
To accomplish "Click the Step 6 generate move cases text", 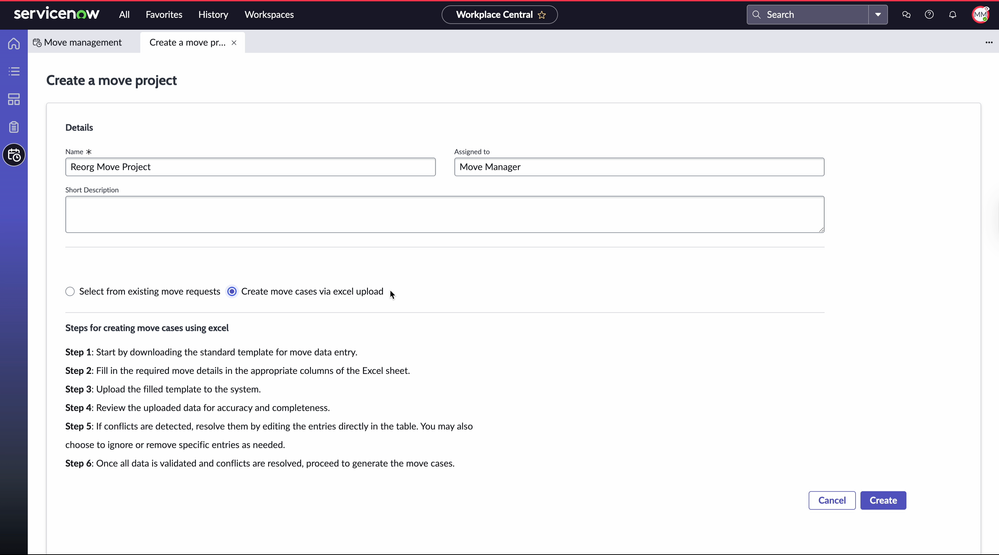I will 260,463.
